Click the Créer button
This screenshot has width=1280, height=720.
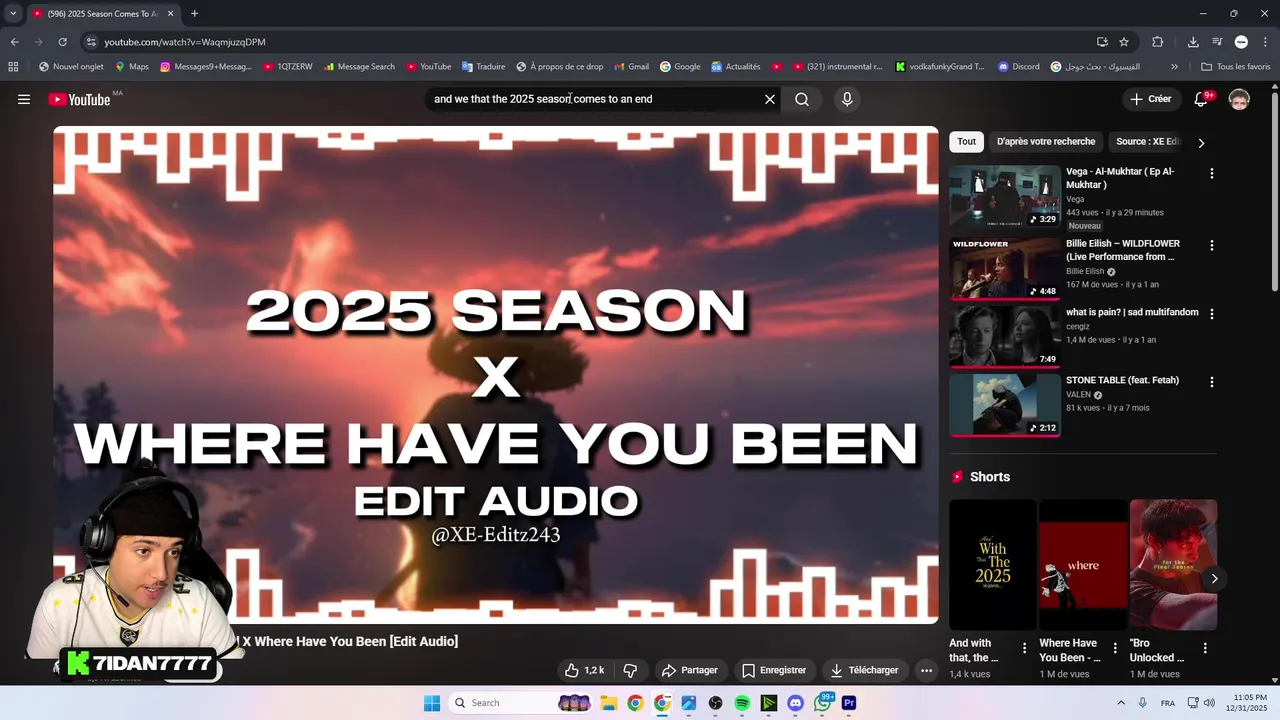coord(1151,99)
